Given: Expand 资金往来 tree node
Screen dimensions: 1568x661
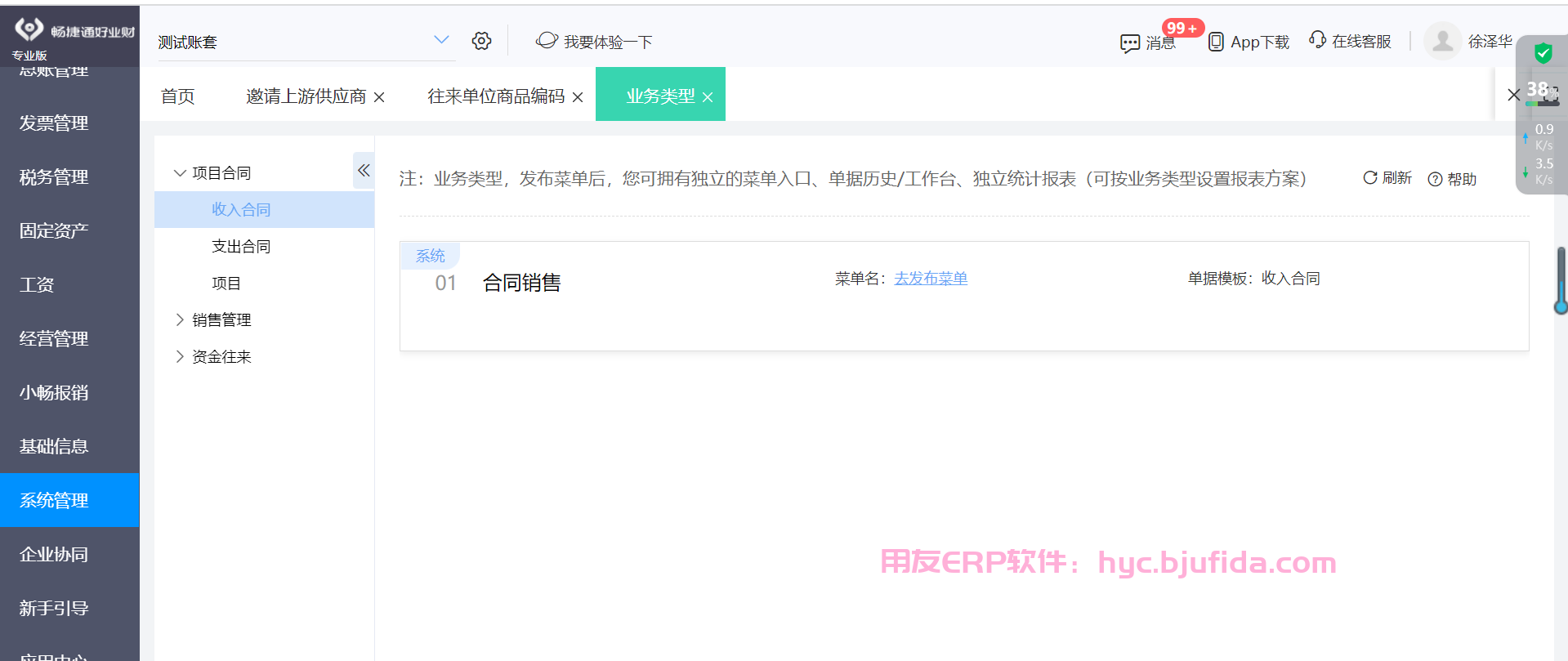Looking at the screenshot, I should point(180,356).
